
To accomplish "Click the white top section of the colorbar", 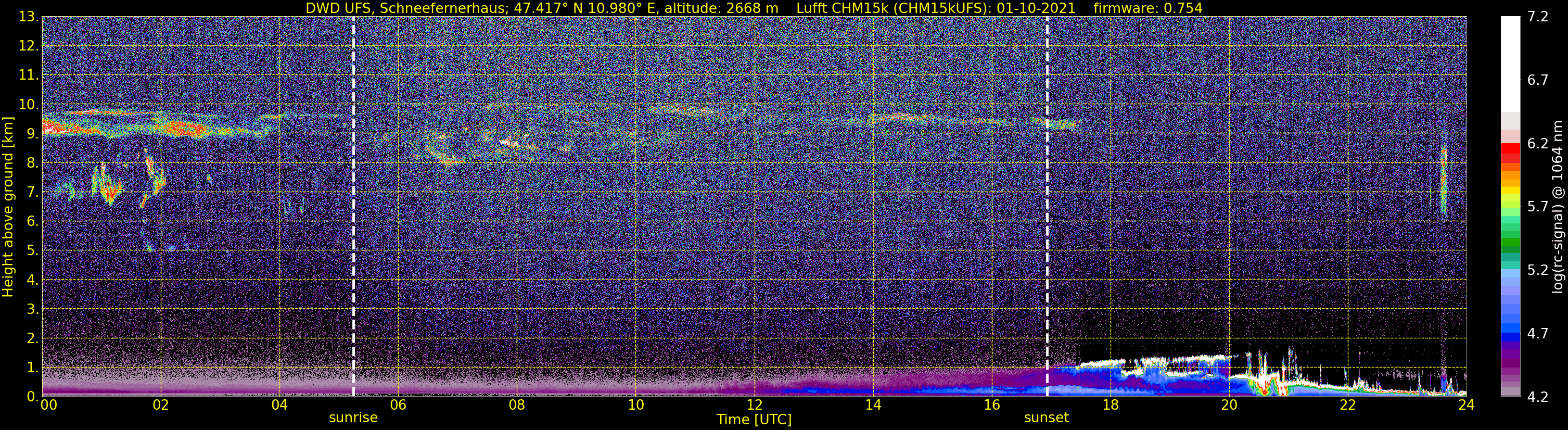I will [1510, 64].
